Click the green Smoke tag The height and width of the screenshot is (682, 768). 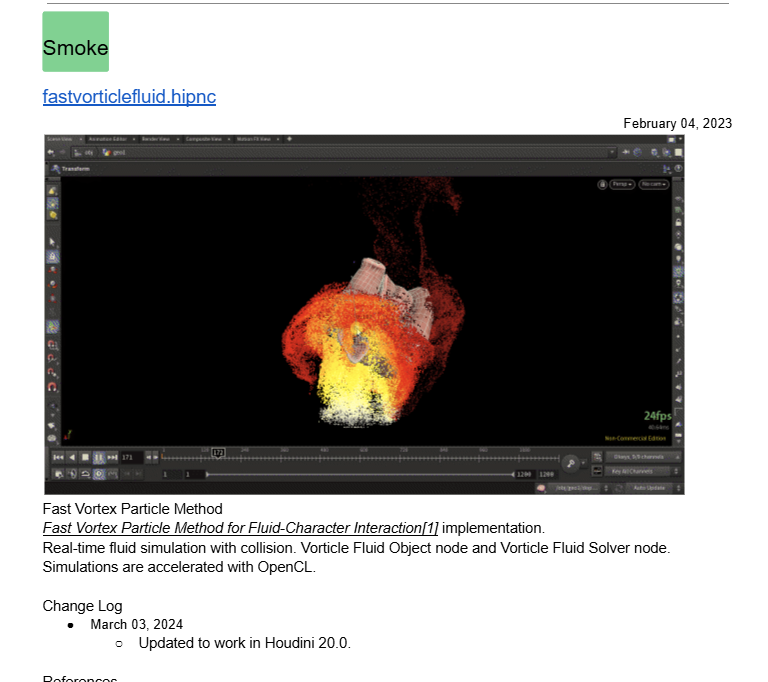[x=75, y=42]
